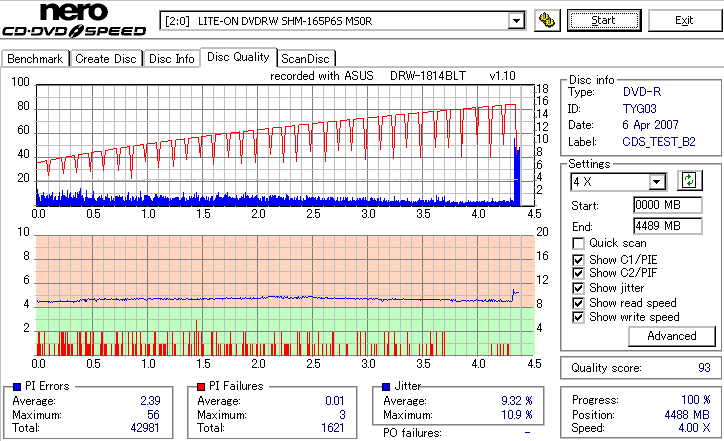Click the Exit button
724x441 pixels.
point(684,21)
